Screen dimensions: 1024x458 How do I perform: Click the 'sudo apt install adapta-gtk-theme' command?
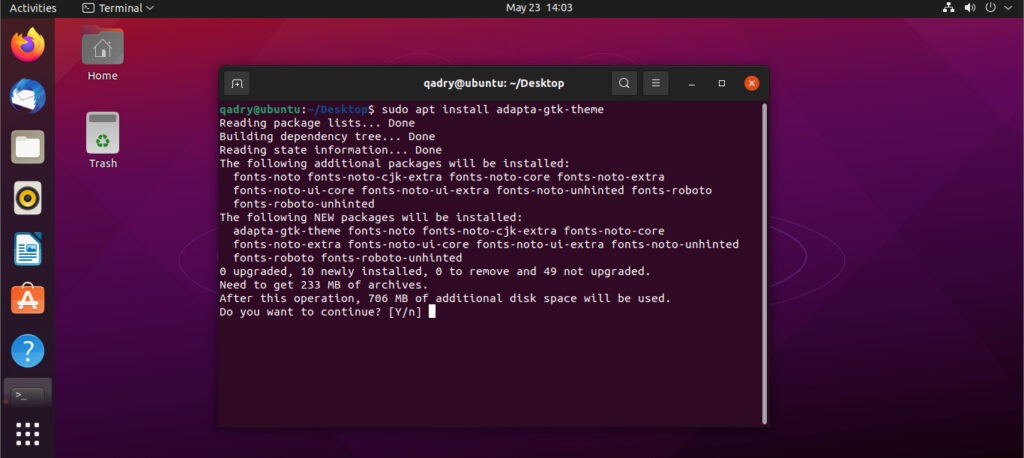point(492,110)
